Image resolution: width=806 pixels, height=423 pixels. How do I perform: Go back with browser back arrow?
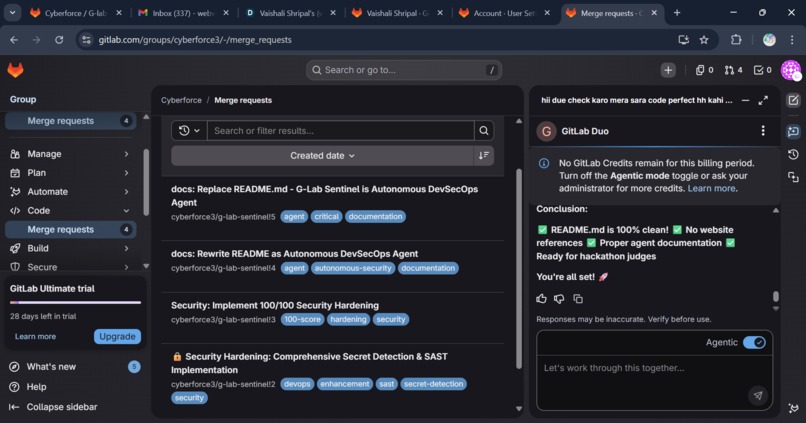(x=14, y=40)
